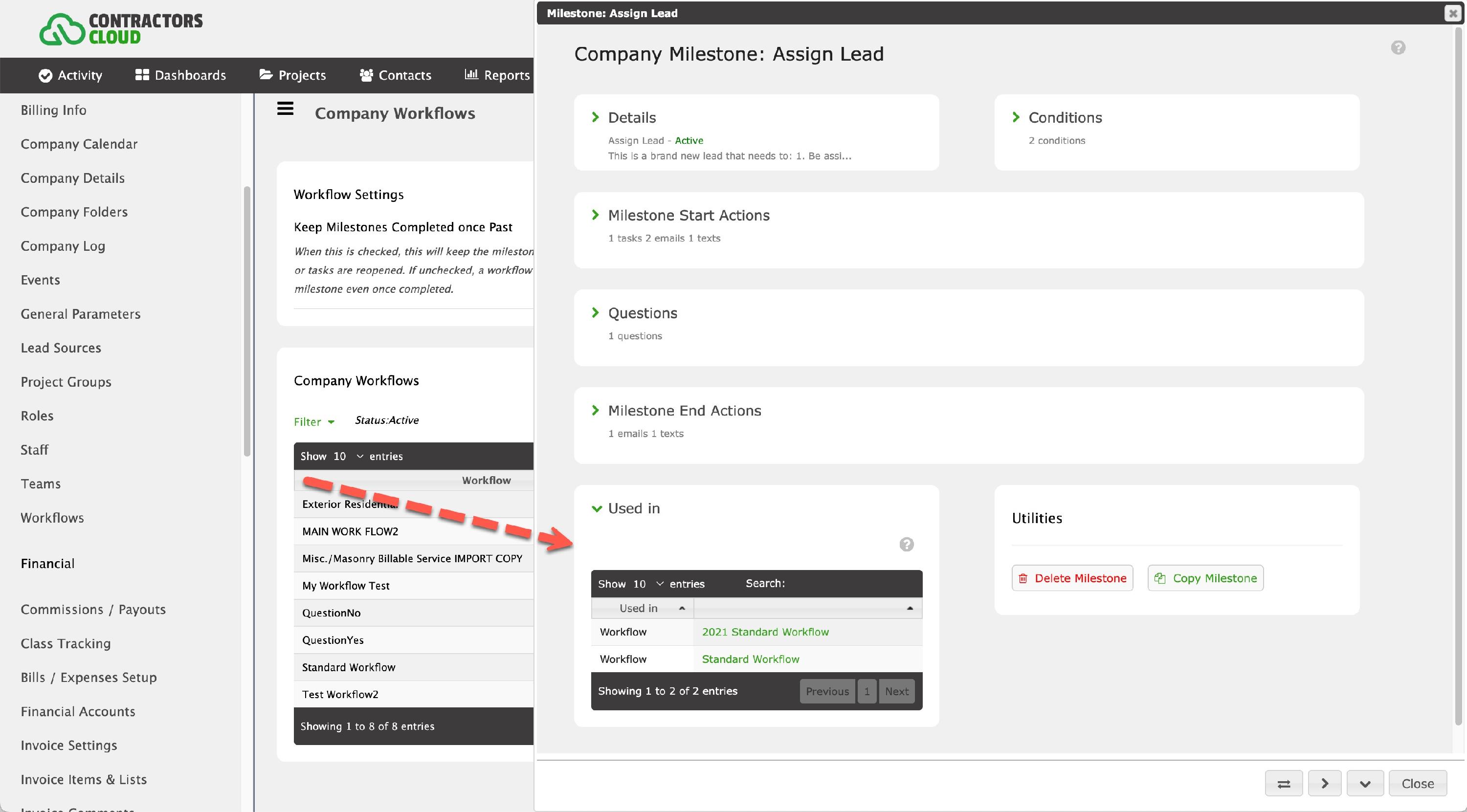Change entries count in Company Workflows table
The width and height of the screenshot is (1467, 812).
point(348,456)
